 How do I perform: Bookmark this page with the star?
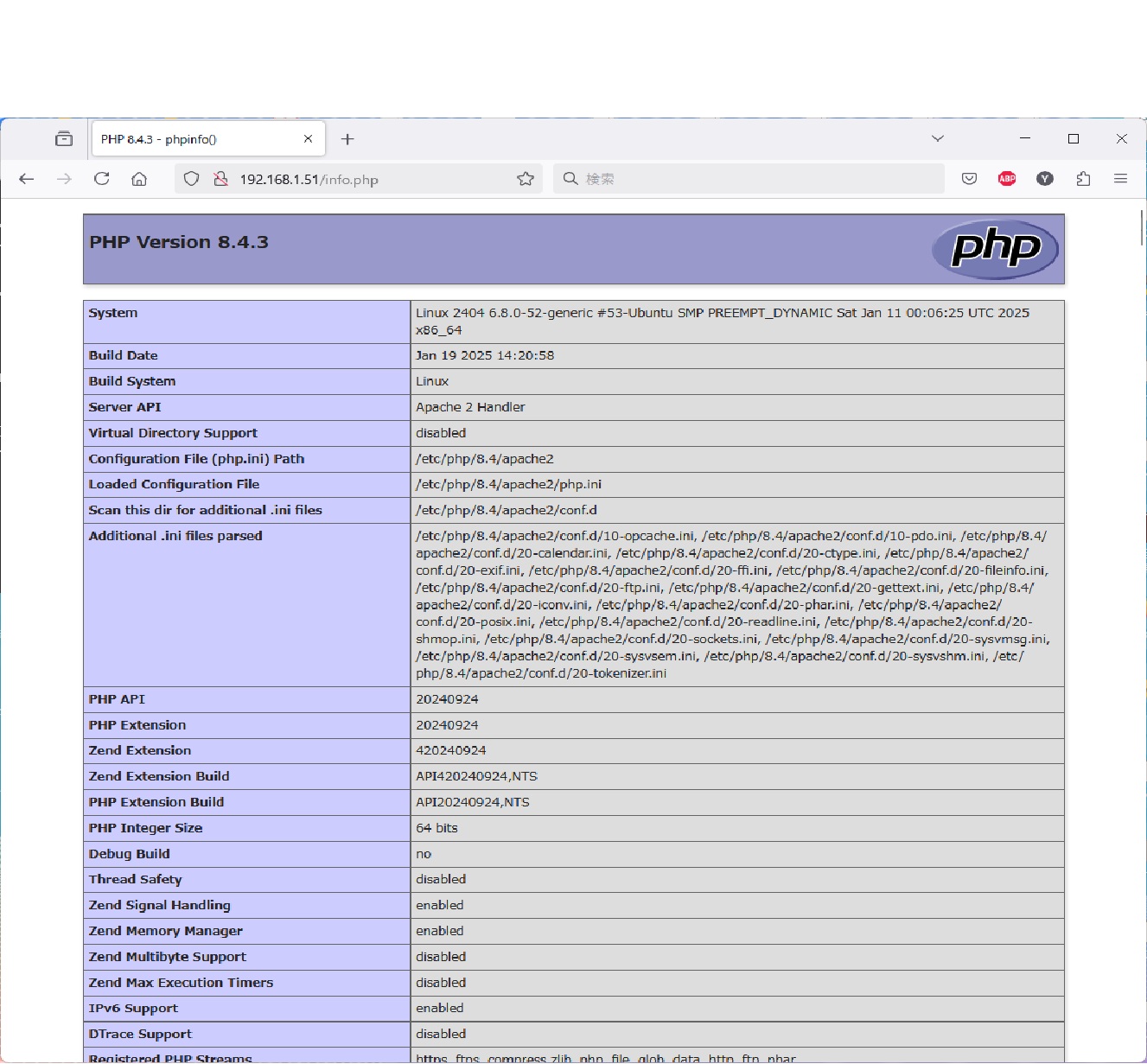(525, 179)
